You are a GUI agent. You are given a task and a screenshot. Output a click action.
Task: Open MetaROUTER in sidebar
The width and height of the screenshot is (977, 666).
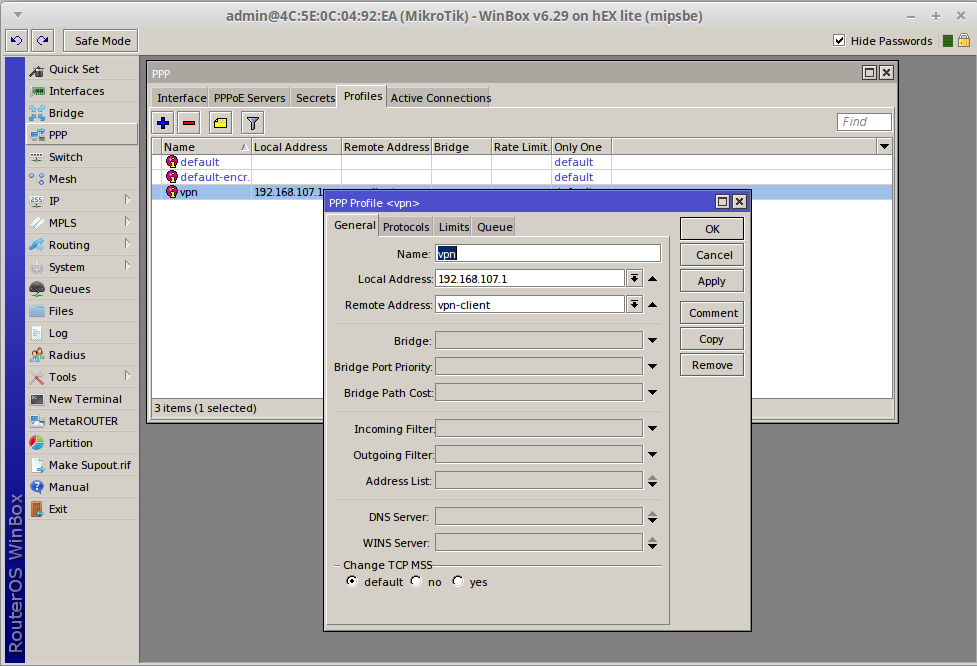[82, 421]
